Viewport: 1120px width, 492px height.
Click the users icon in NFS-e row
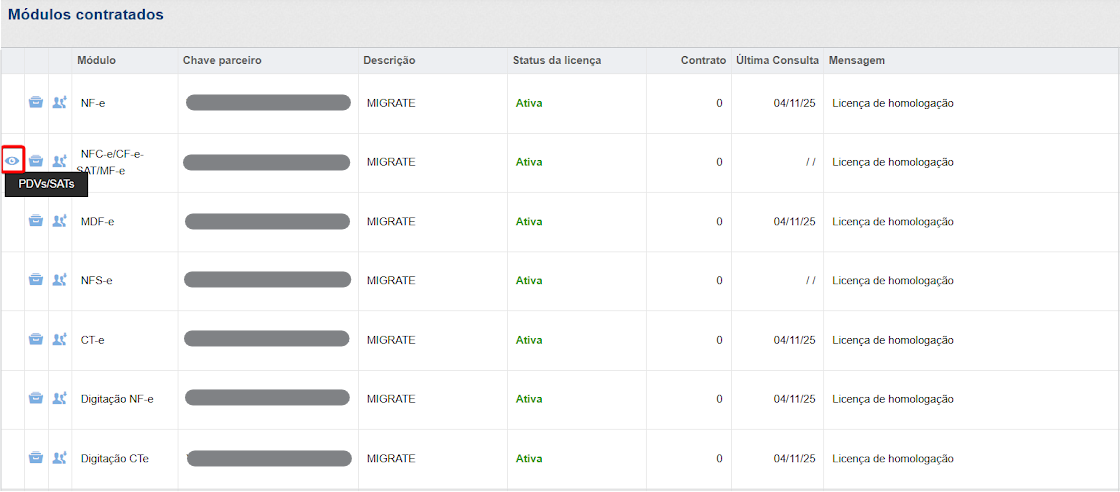59,280
